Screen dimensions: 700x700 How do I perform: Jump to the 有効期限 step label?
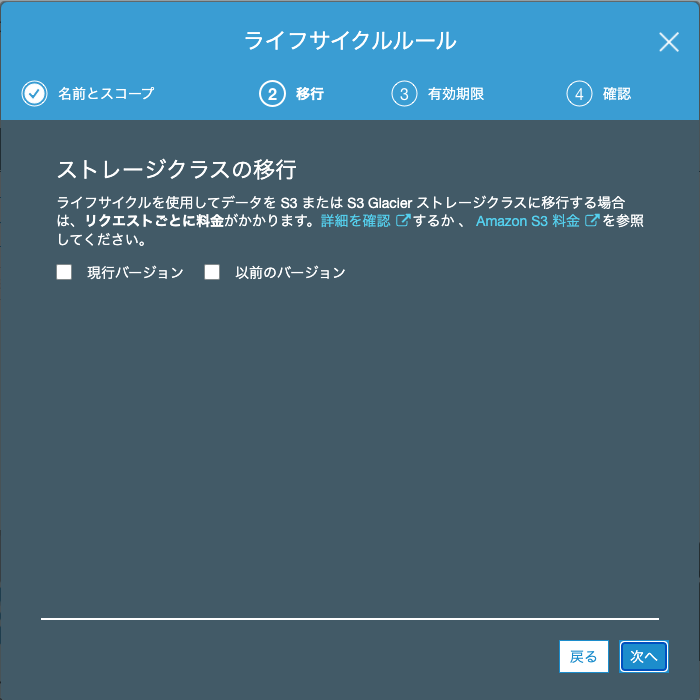point(455,94)
